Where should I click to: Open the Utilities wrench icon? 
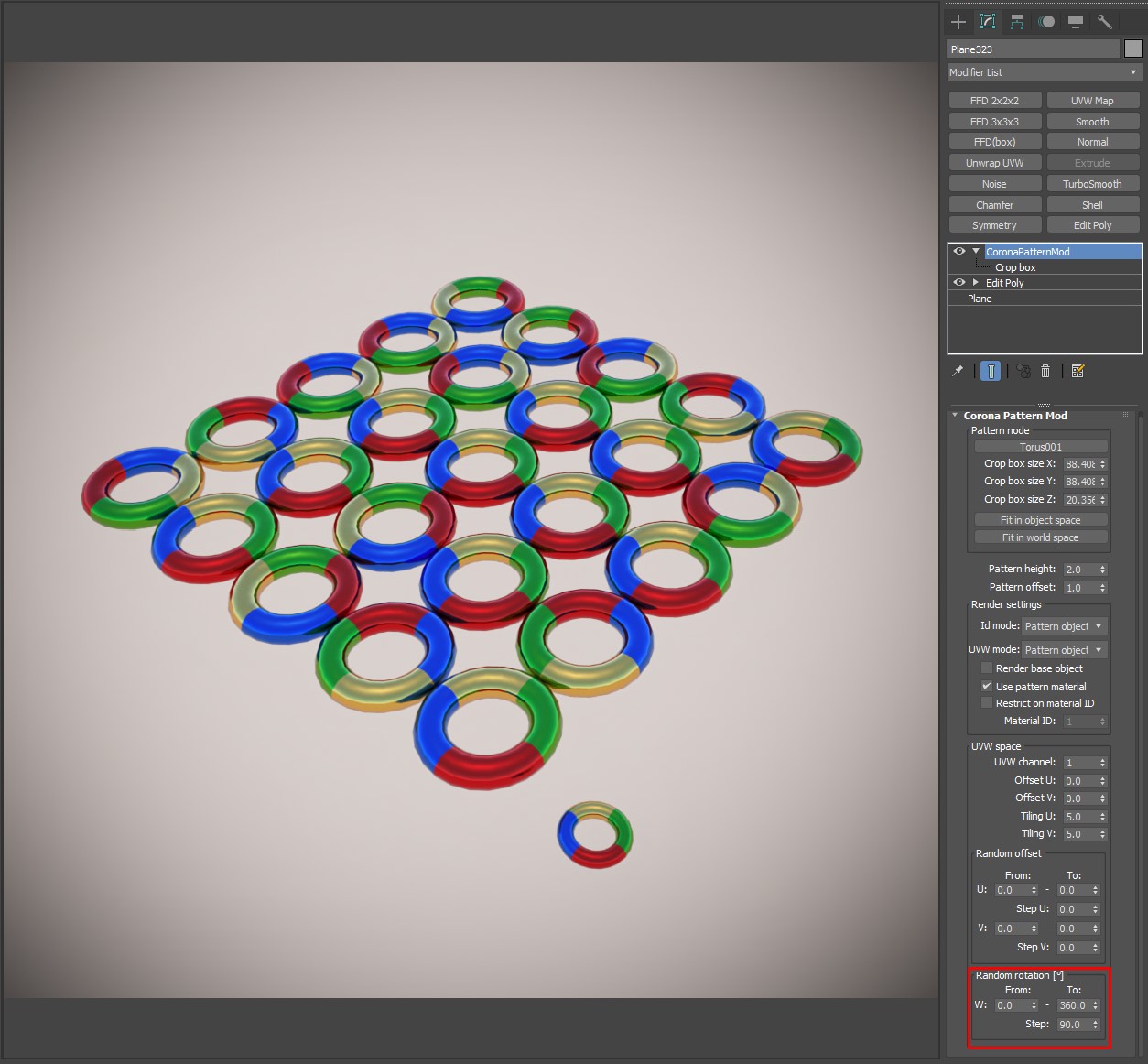click(x=1105, y=22)
